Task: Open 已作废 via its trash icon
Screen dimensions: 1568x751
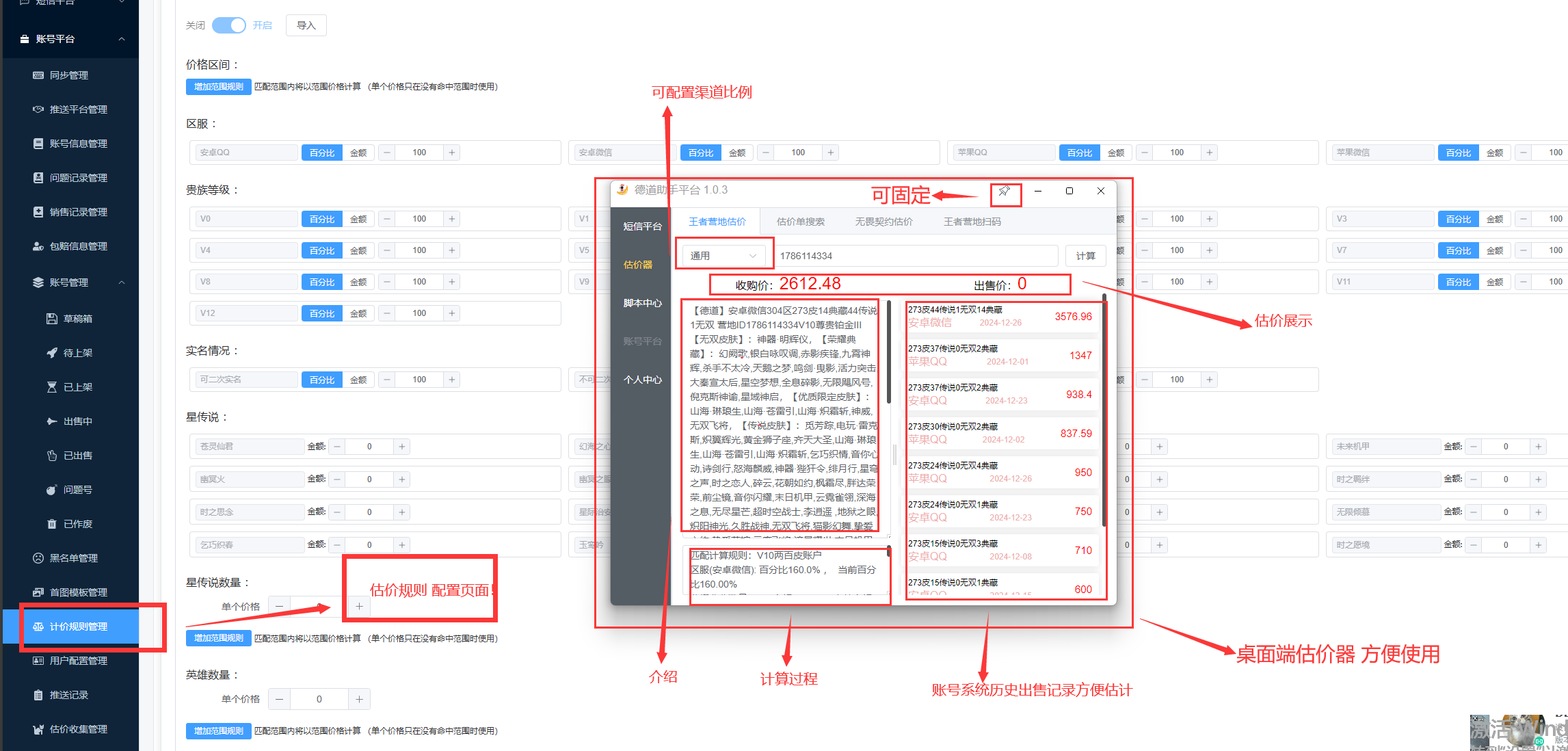Action: pos(52,524)
